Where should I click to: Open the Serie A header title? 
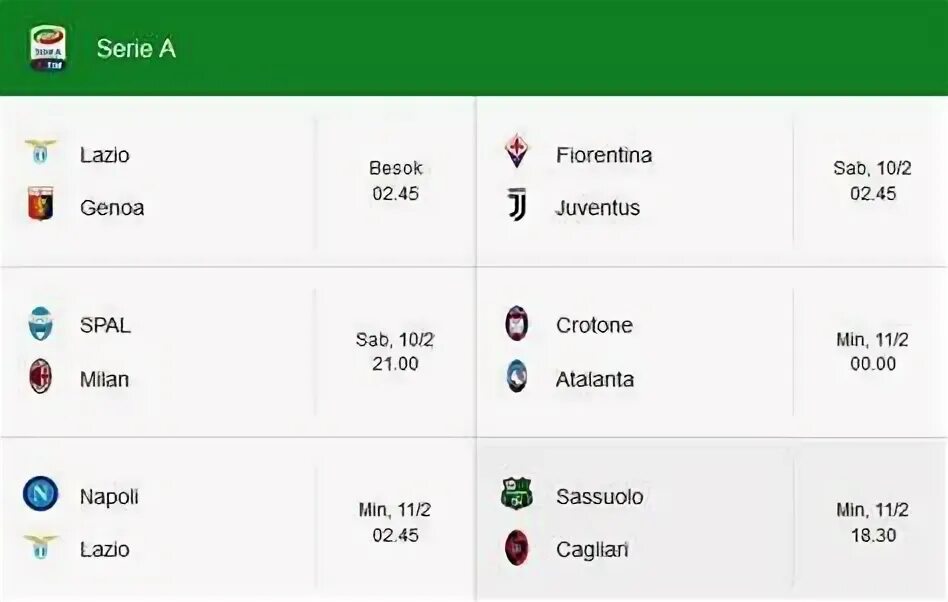click(x=136, y=48)
